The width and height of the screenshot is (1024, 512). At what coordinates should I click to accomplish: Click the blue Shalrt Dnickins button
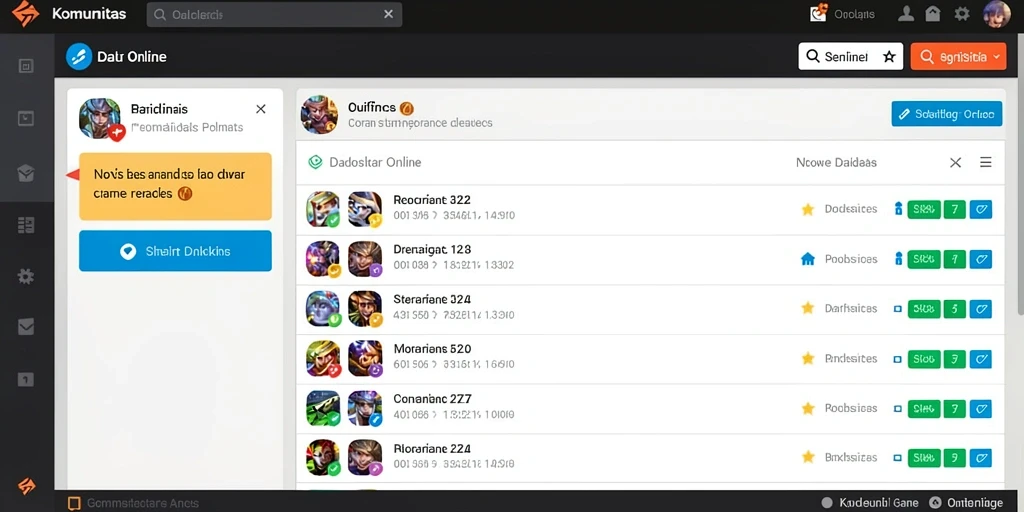175,251
